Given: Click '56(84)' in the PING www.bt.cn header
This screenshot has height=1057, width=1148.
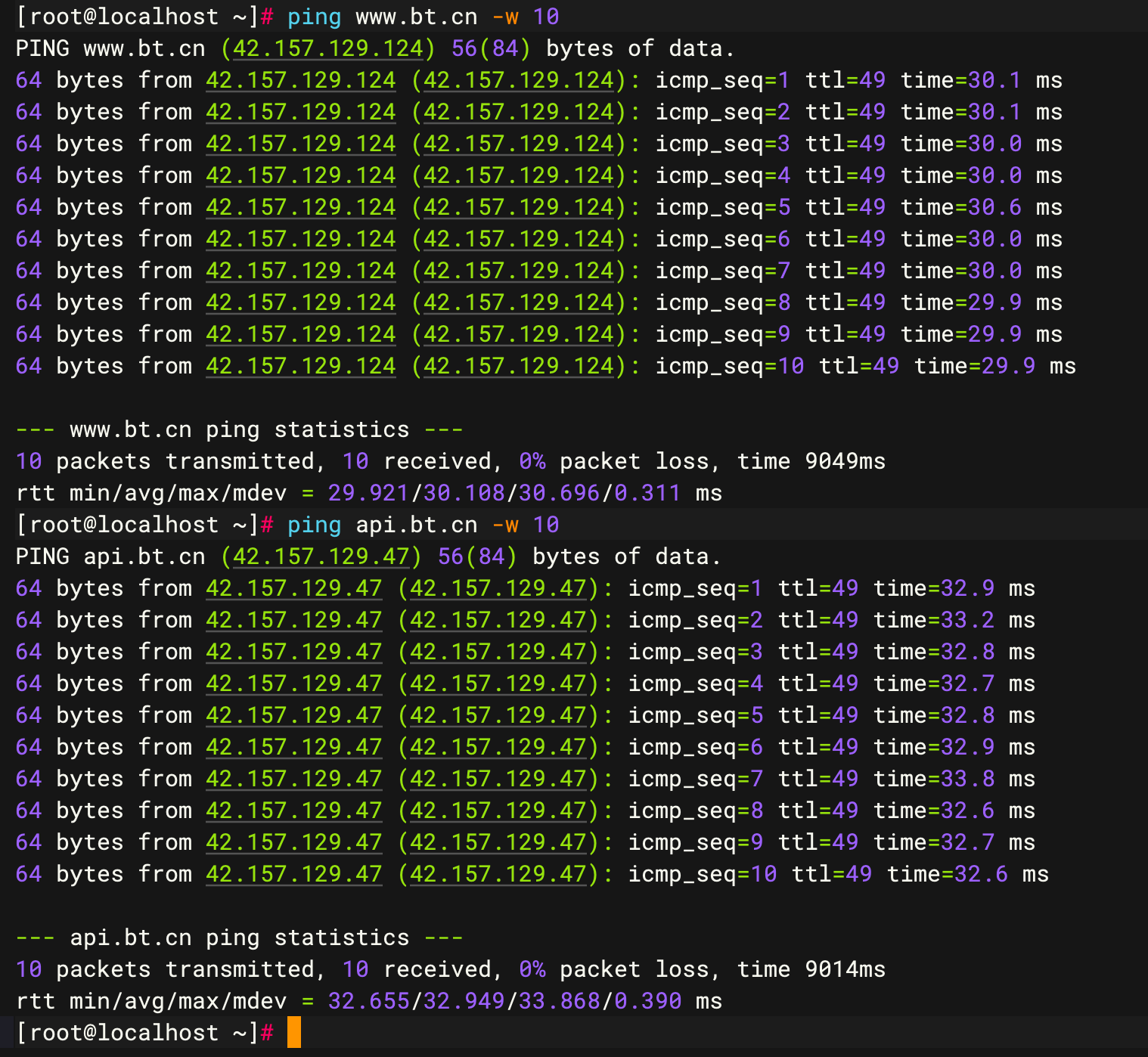Looking at the screenshot, I should click(491, 48).
